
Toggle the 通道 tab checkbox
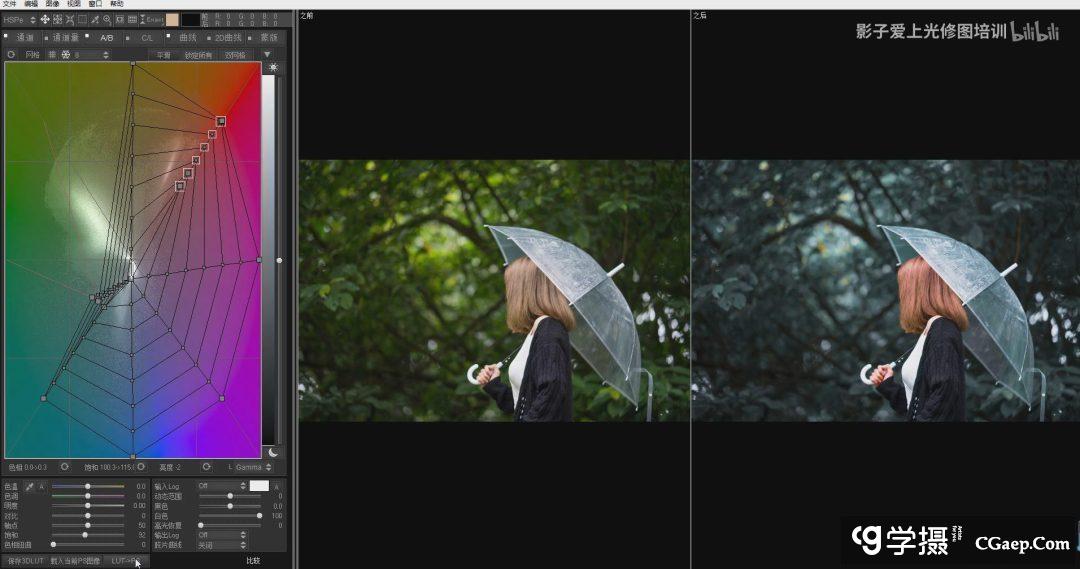tap(7, 37)
